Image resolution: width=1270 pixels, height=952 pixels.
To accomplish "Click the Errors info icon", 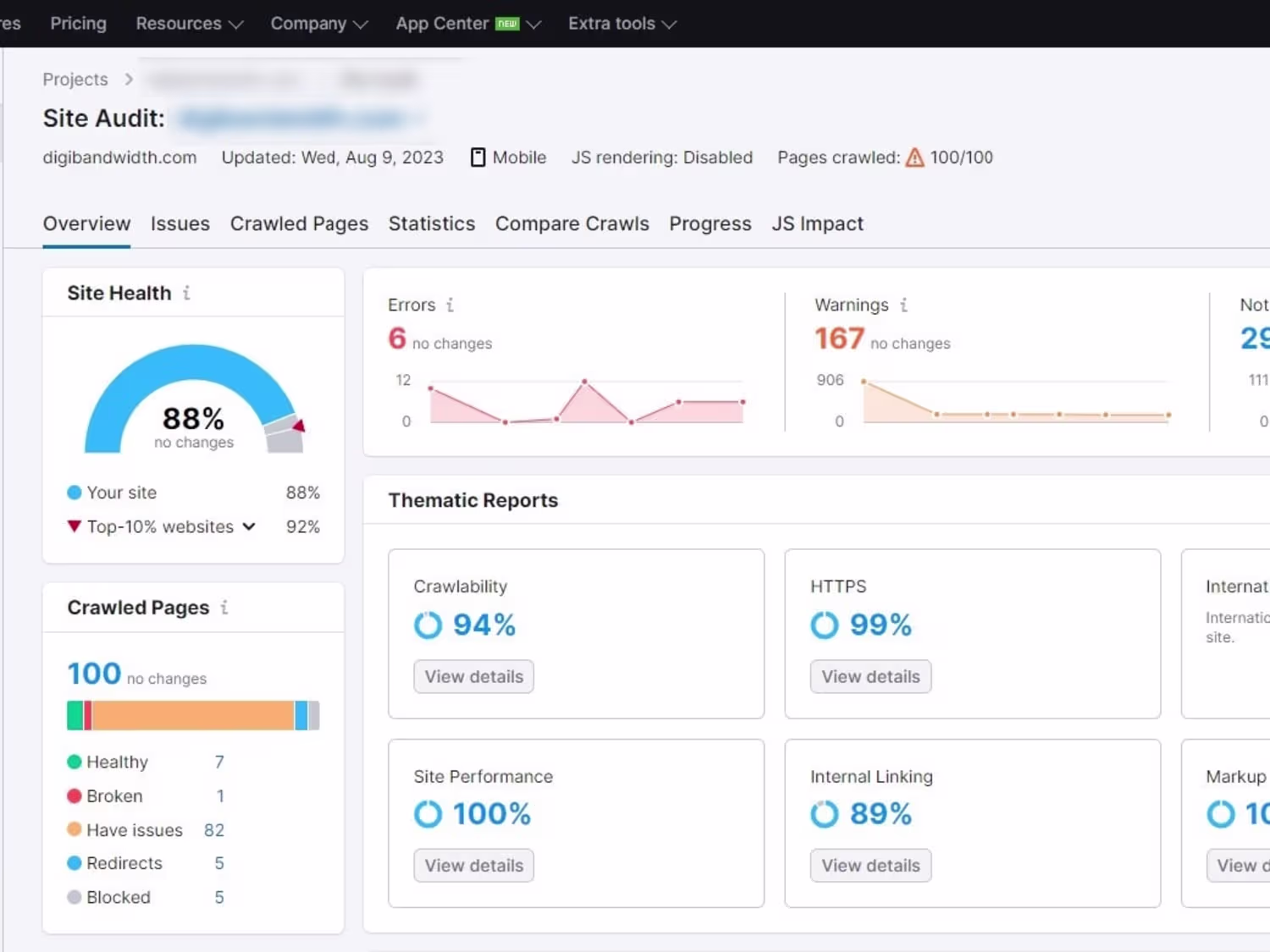I will (x=450, y=305).
